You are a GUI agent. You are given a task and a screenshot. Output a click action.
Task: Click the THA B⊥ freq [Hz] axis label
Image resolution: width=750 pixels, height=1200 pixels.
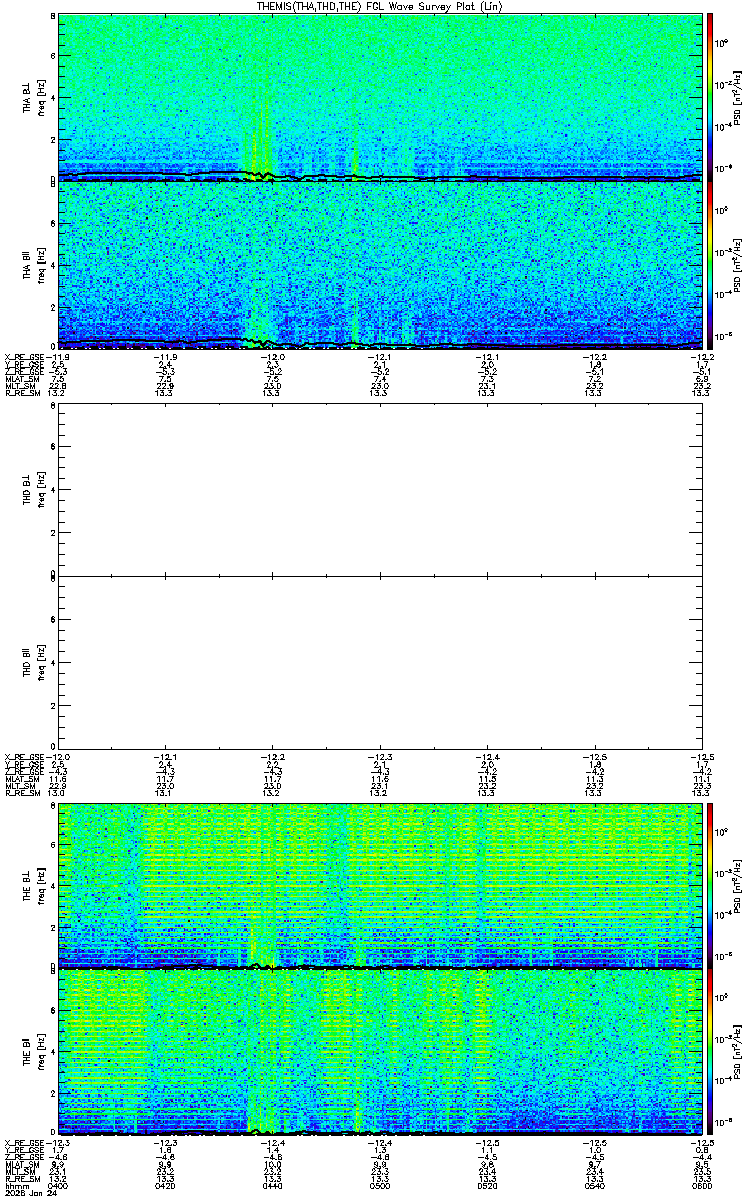point(40,98)
